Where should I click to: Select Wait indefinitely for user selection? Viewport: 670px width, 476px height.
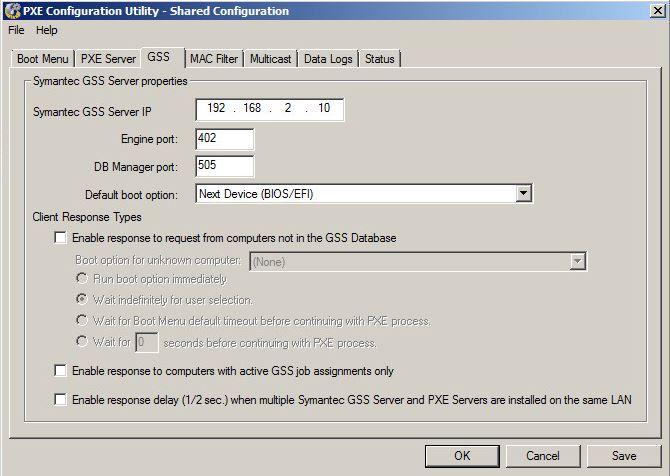coord(82,299)
